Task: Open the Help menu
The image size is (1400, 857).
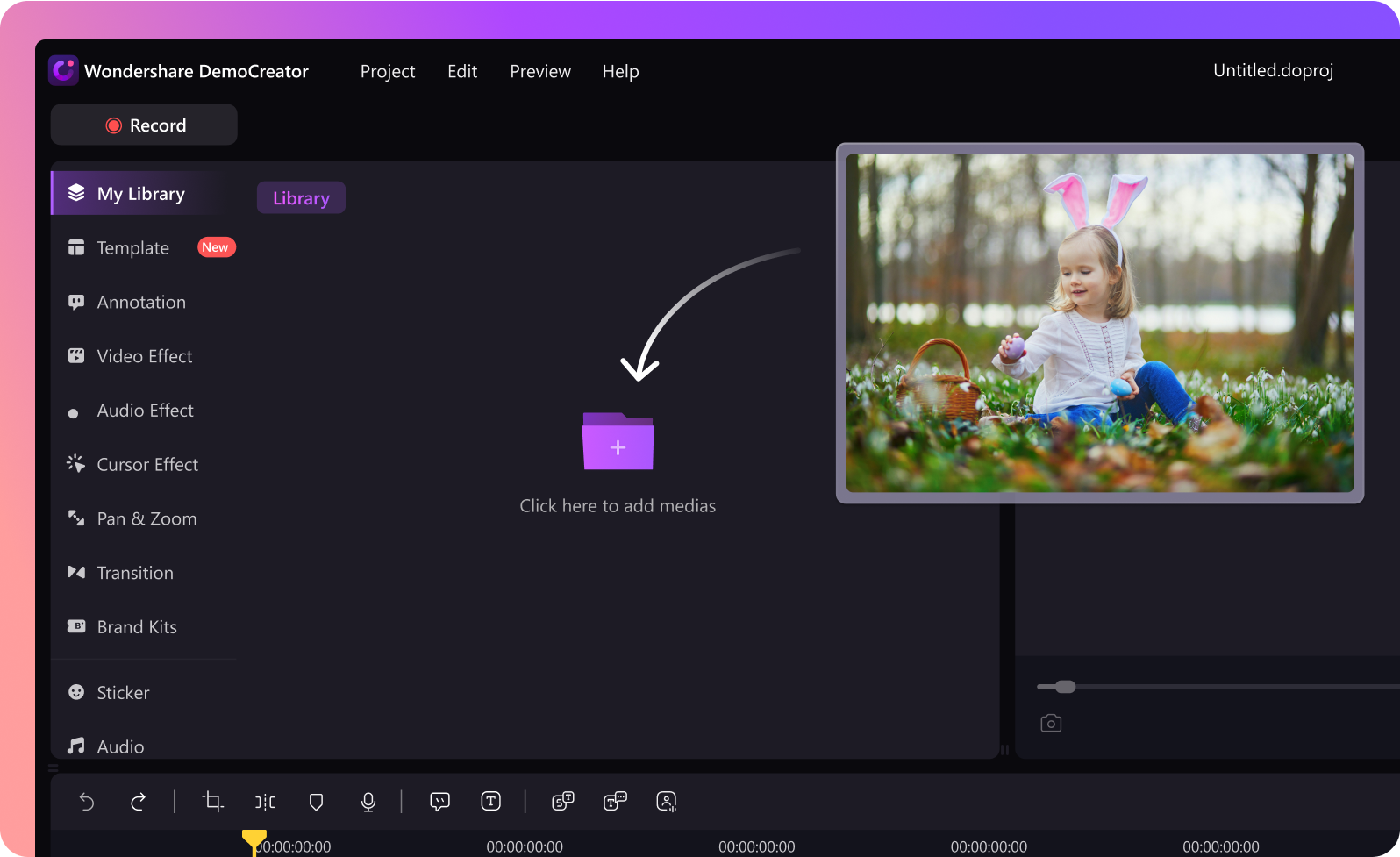Action: point(620,71)
